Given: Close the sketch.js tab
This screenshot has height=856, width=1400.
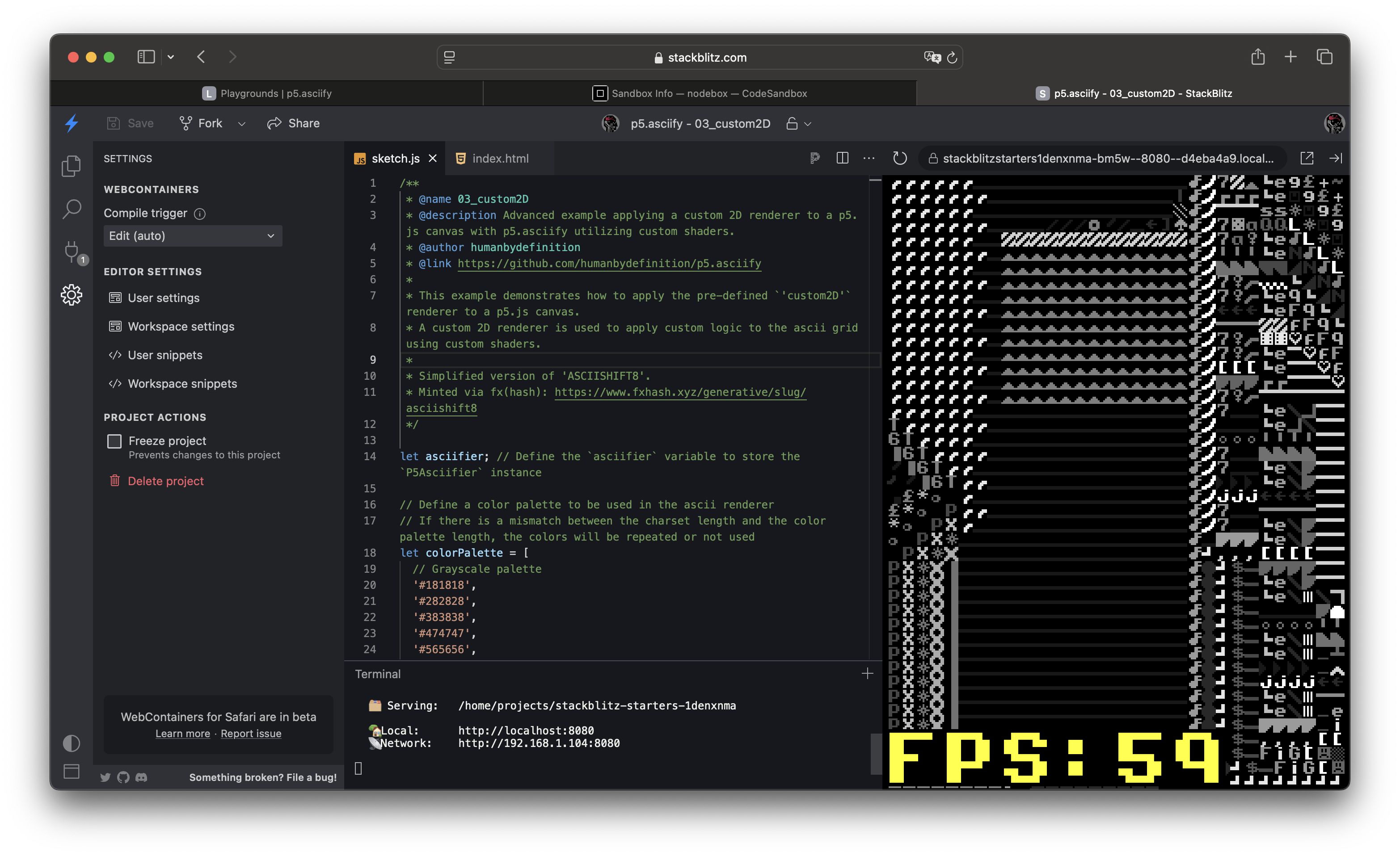Looking at the screenshot, I should tap(432, 159).
